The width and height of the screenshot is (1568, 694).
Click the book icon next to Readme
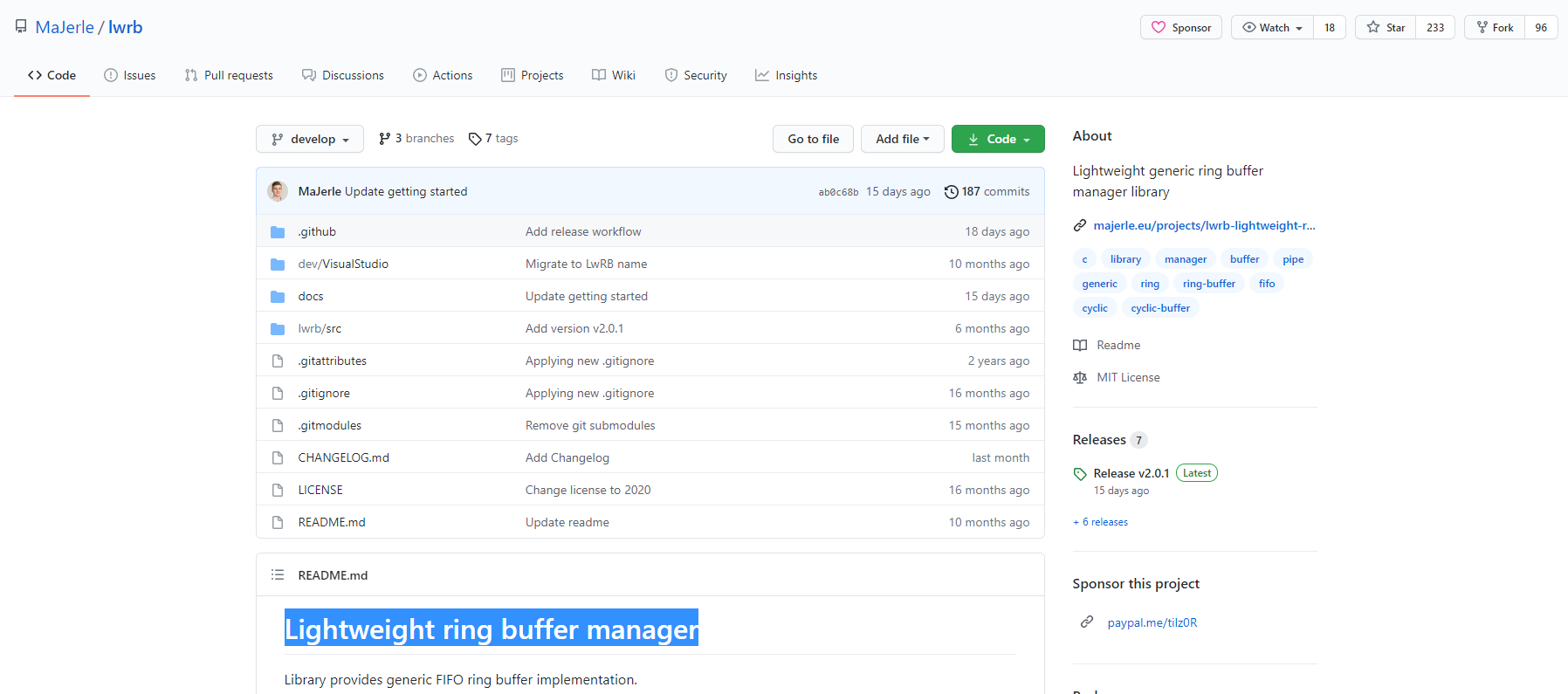point(1080,346)
